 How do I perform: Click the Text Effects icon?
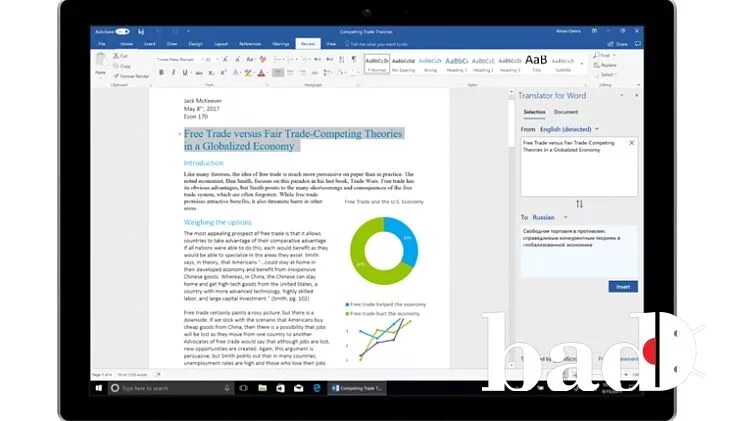point(235,73)
